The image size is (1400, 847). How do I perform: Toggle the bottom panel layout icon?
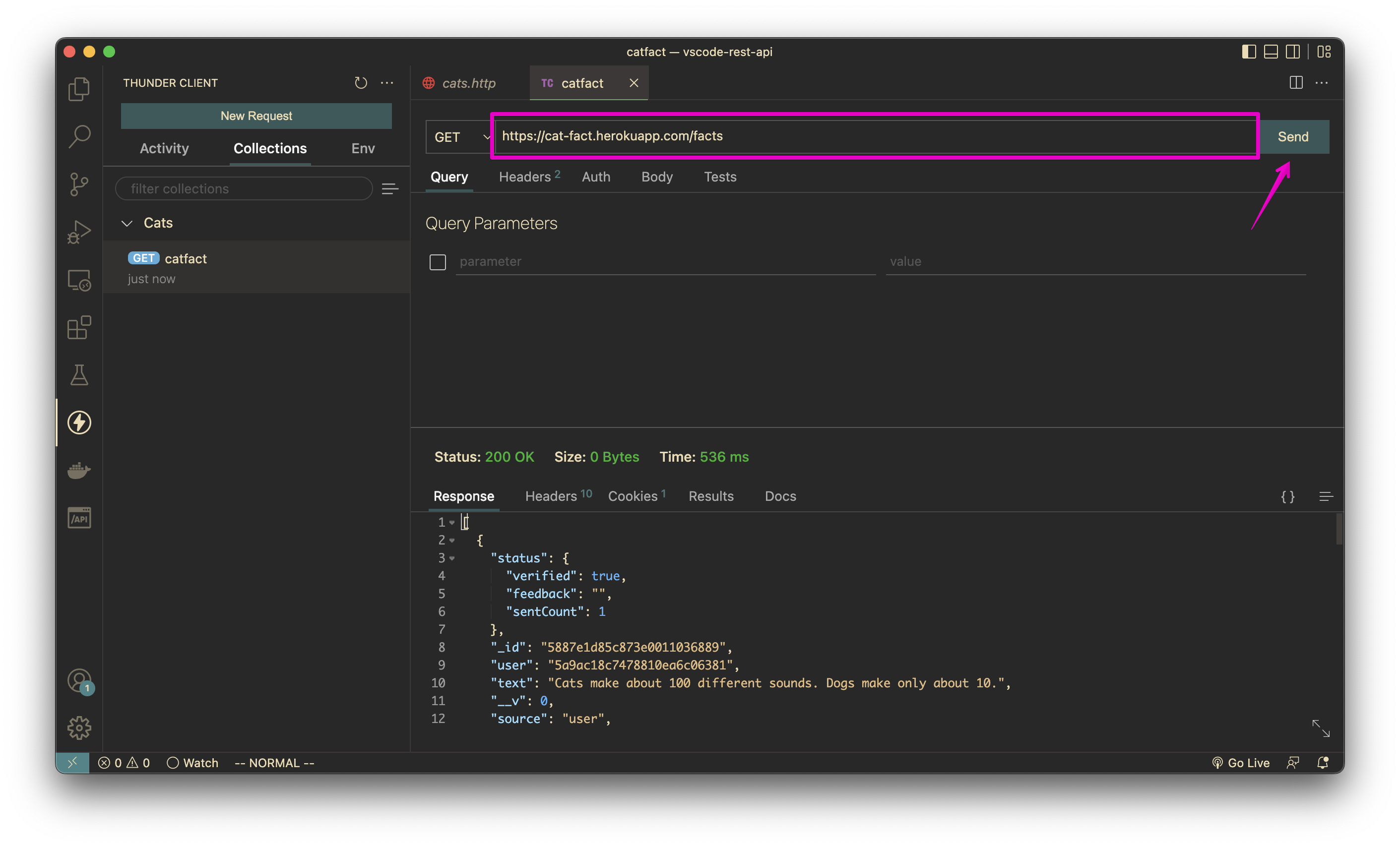(1271, 52)
